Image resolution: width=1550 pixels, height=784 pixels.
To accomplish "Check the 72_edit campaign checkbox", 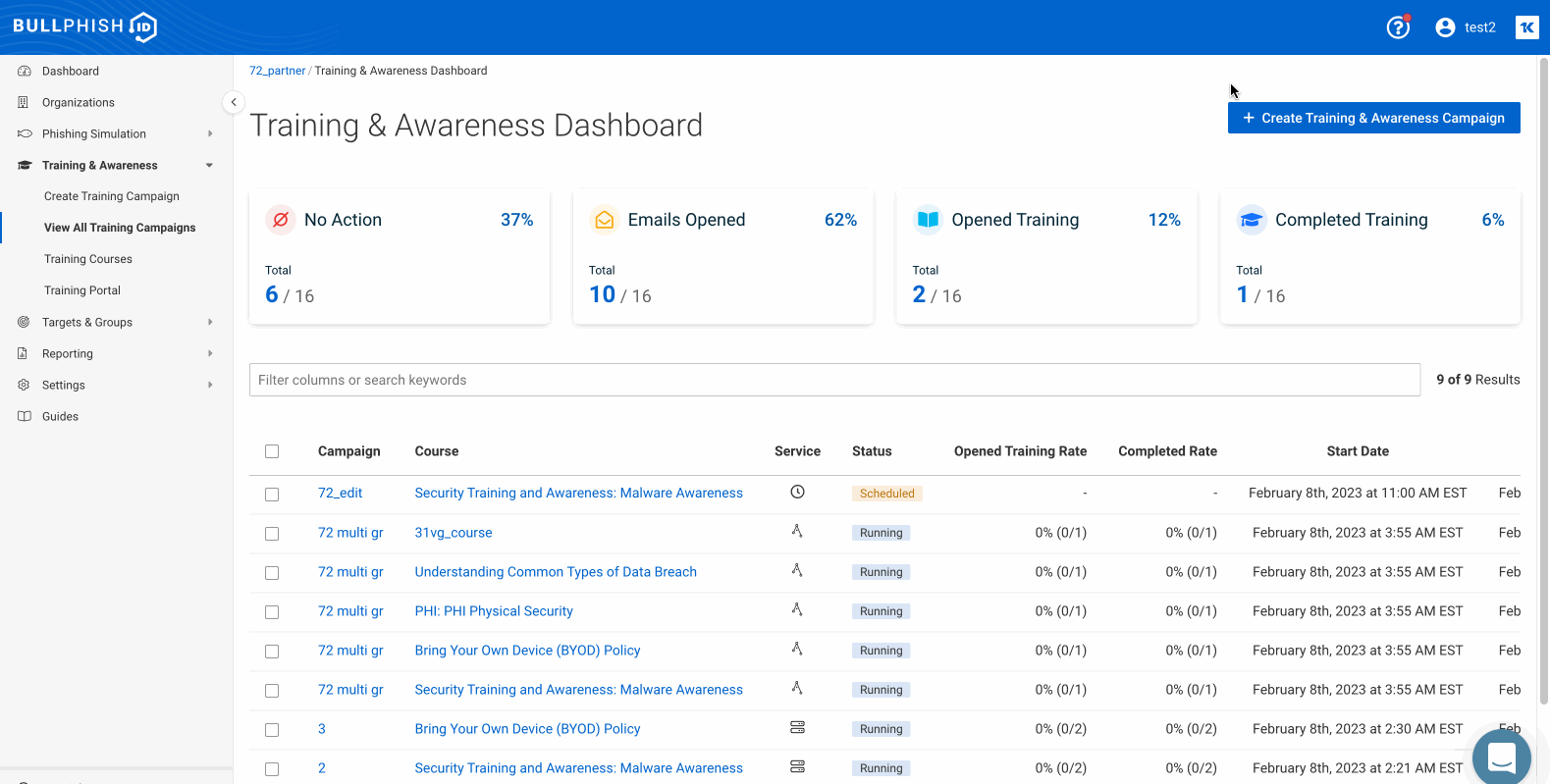I will pos(272,495).
